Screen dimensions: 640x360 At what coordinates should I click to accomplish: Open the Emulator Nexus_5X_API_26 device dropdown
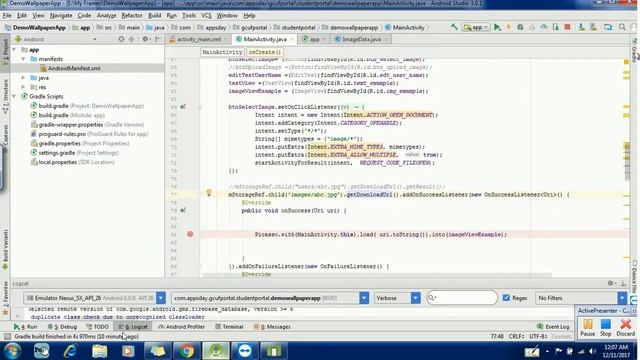pos(94,298)
